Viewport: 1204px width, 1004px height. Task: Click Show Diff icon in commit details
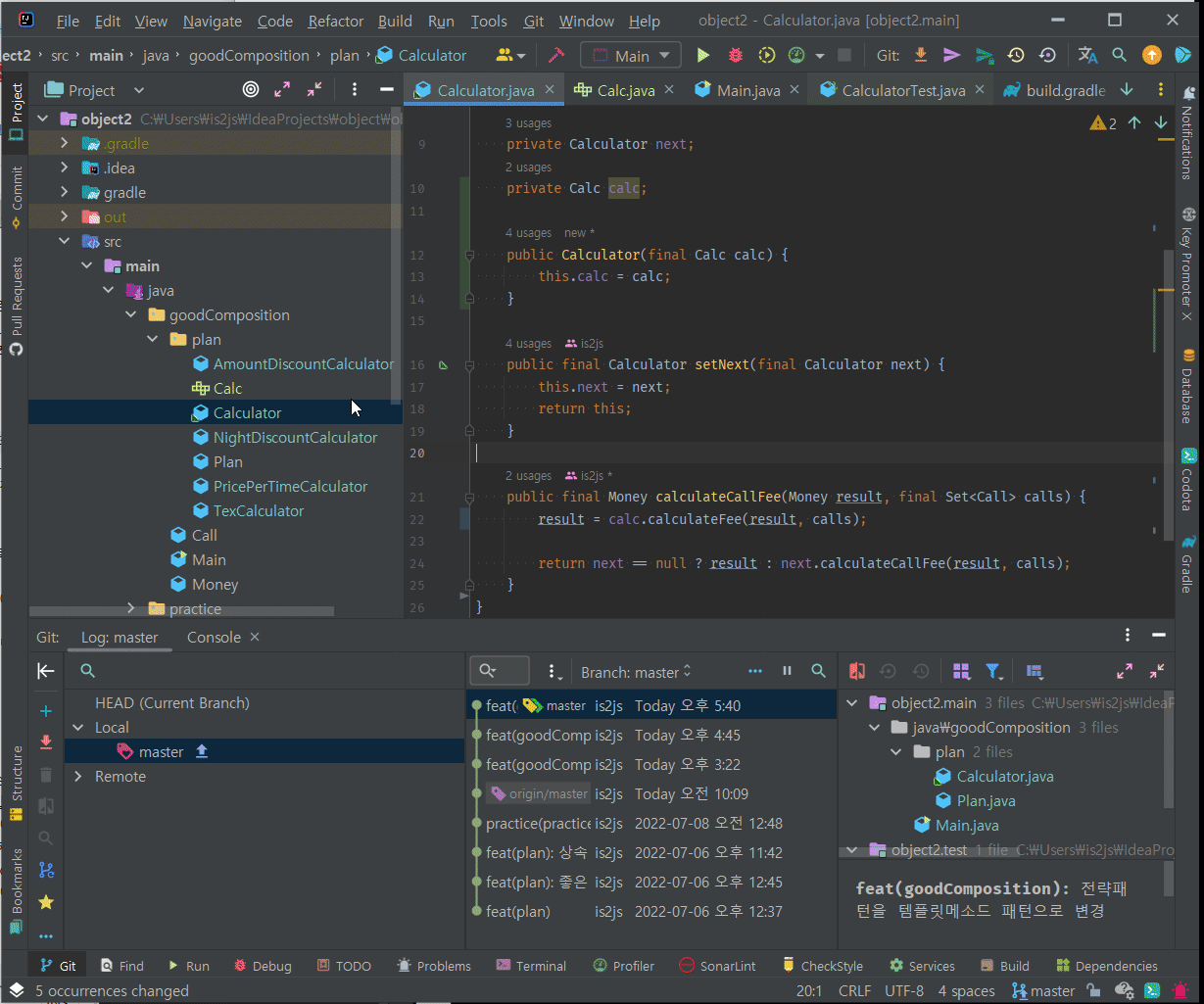click(x=857, y=671)
